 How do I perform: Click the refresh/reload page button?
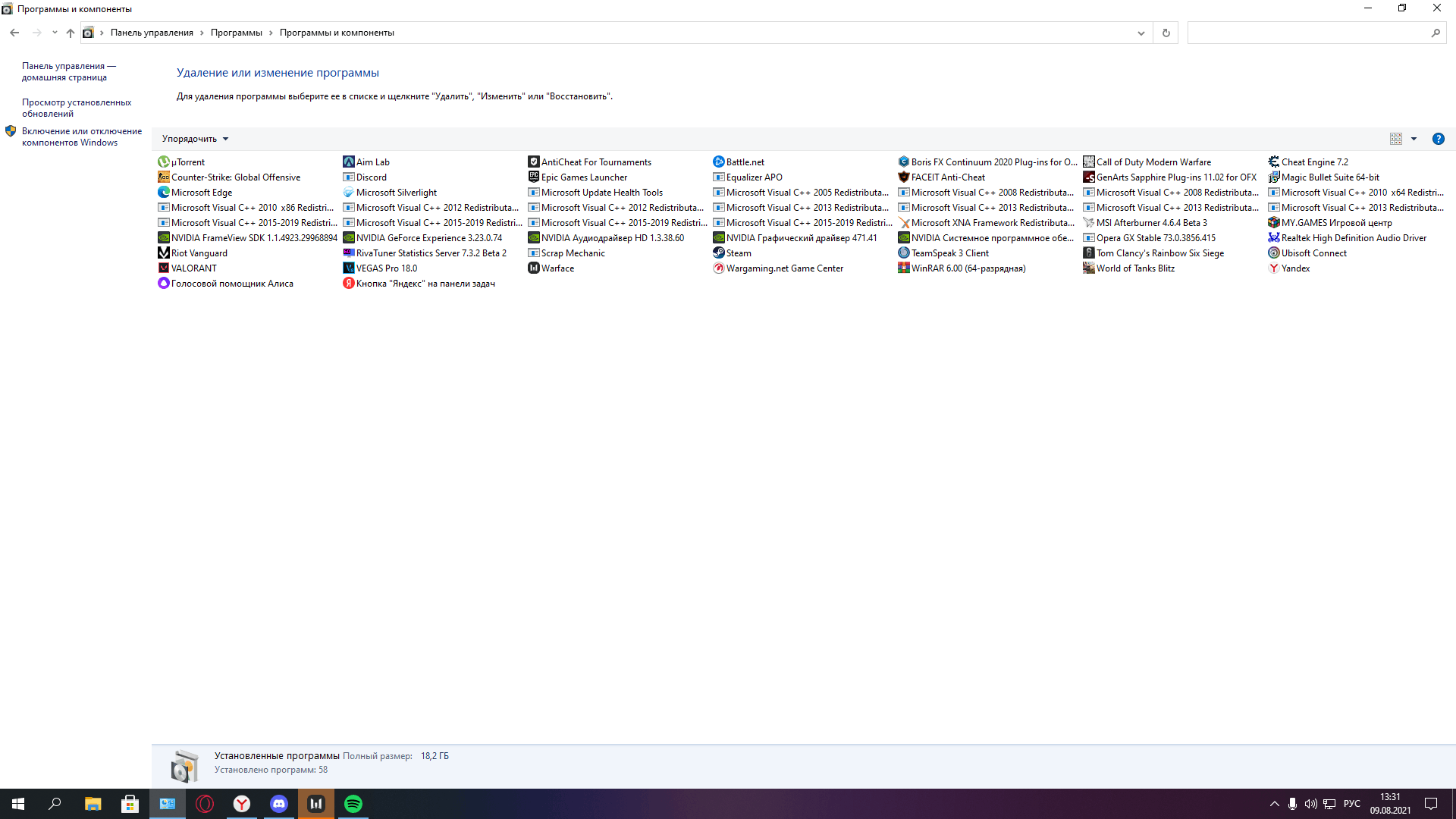[1166, 33]
